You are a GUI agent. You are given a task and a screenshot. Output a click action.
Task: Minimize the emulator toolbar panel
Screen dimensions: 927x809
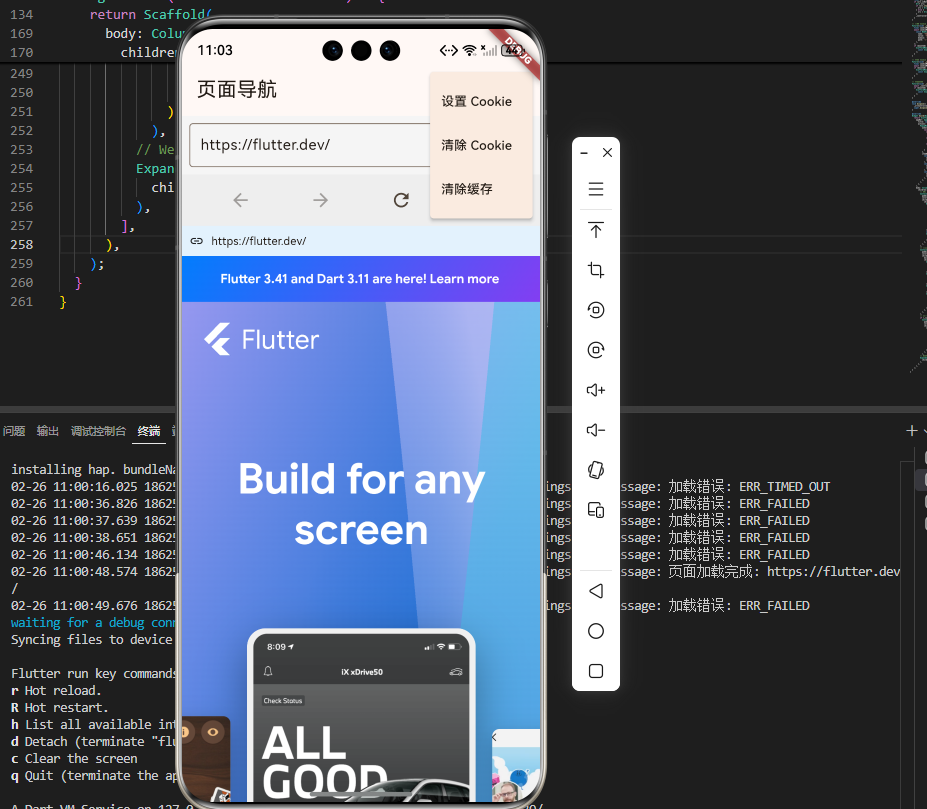[x=584, y=153]
